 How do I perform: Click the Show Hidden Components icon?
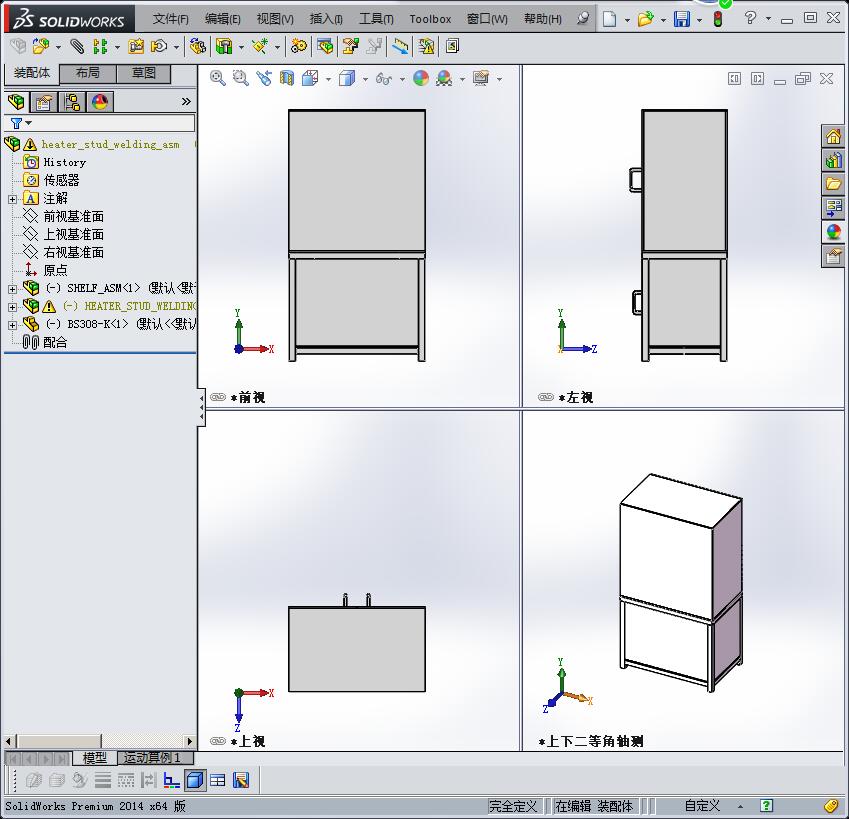[x=198, y=47]
